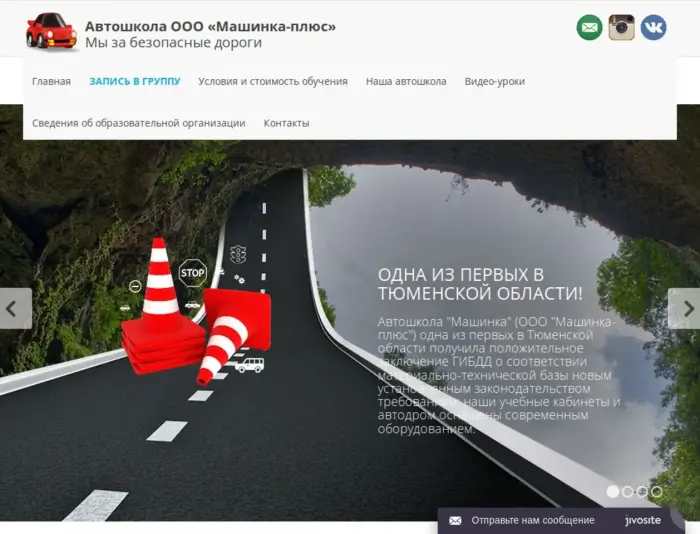This screenshot has width=700, height=534.
Task: Go to the Контакты page
Action: pyautogui.click(x=286, y=123)
